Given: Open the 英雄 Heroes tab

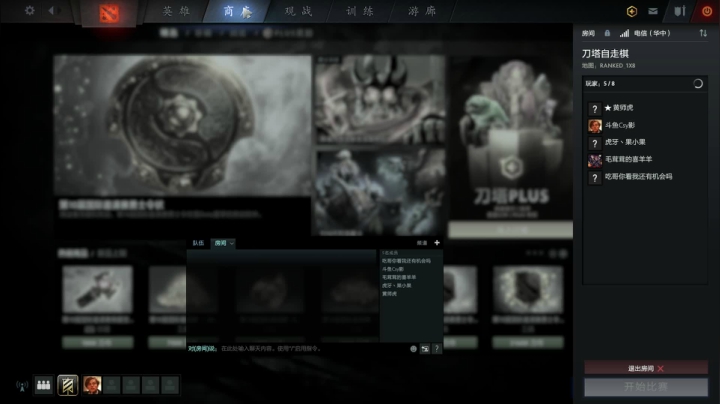Looking at the screenshot, I should [177, 11].
